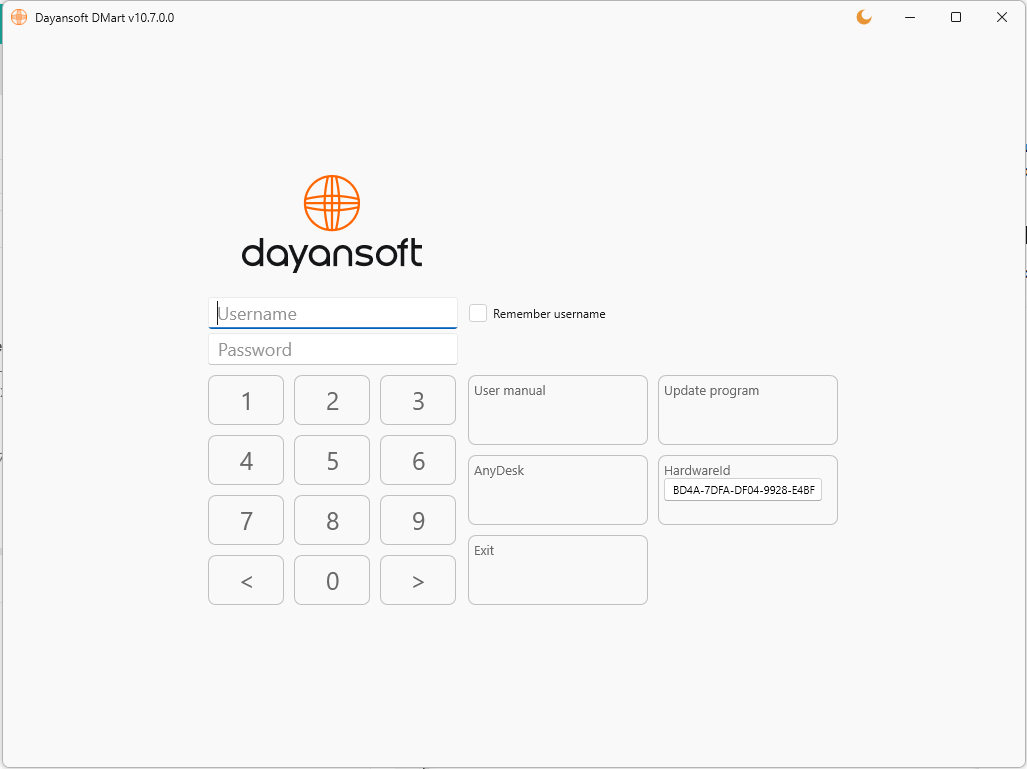Tap keypad digit 7
The width and height of the screenshot is (1027, 769).
[246, 520]
